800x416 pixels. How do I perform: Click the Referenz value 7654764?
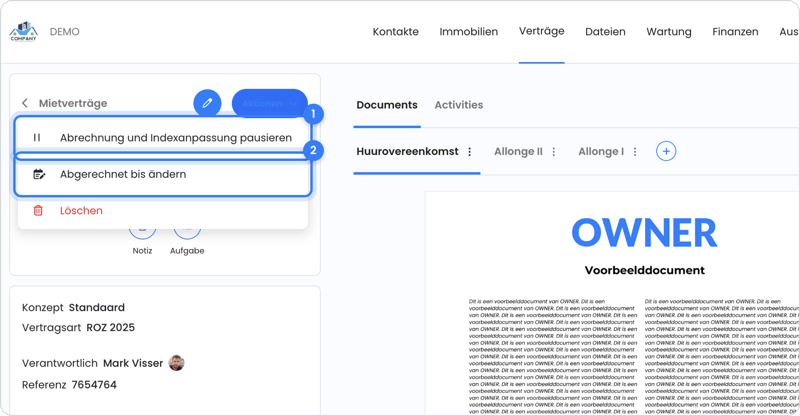pyautogui.click(x=94, y=384)
